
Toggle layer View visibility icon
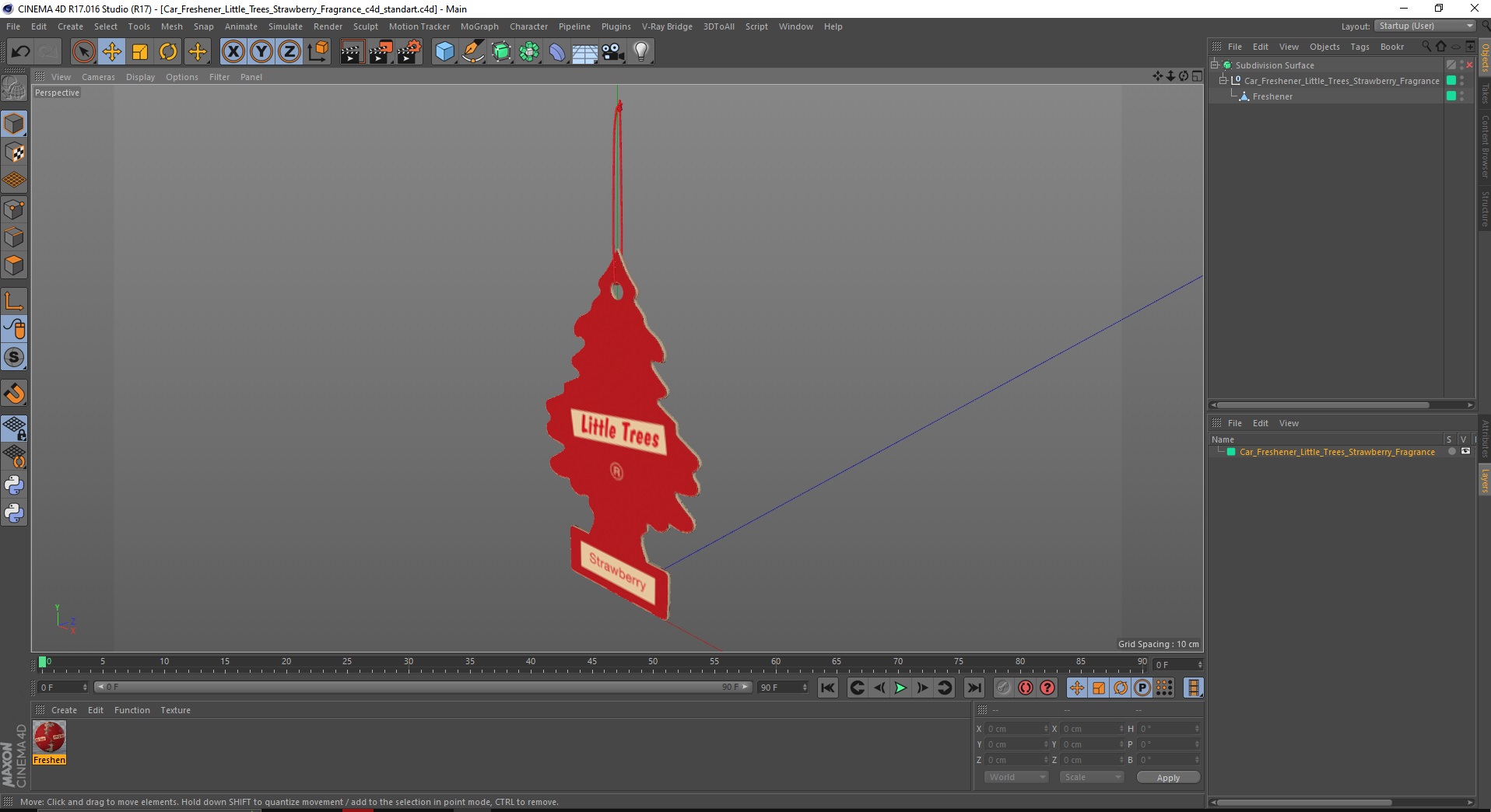tap(1465, 451)
